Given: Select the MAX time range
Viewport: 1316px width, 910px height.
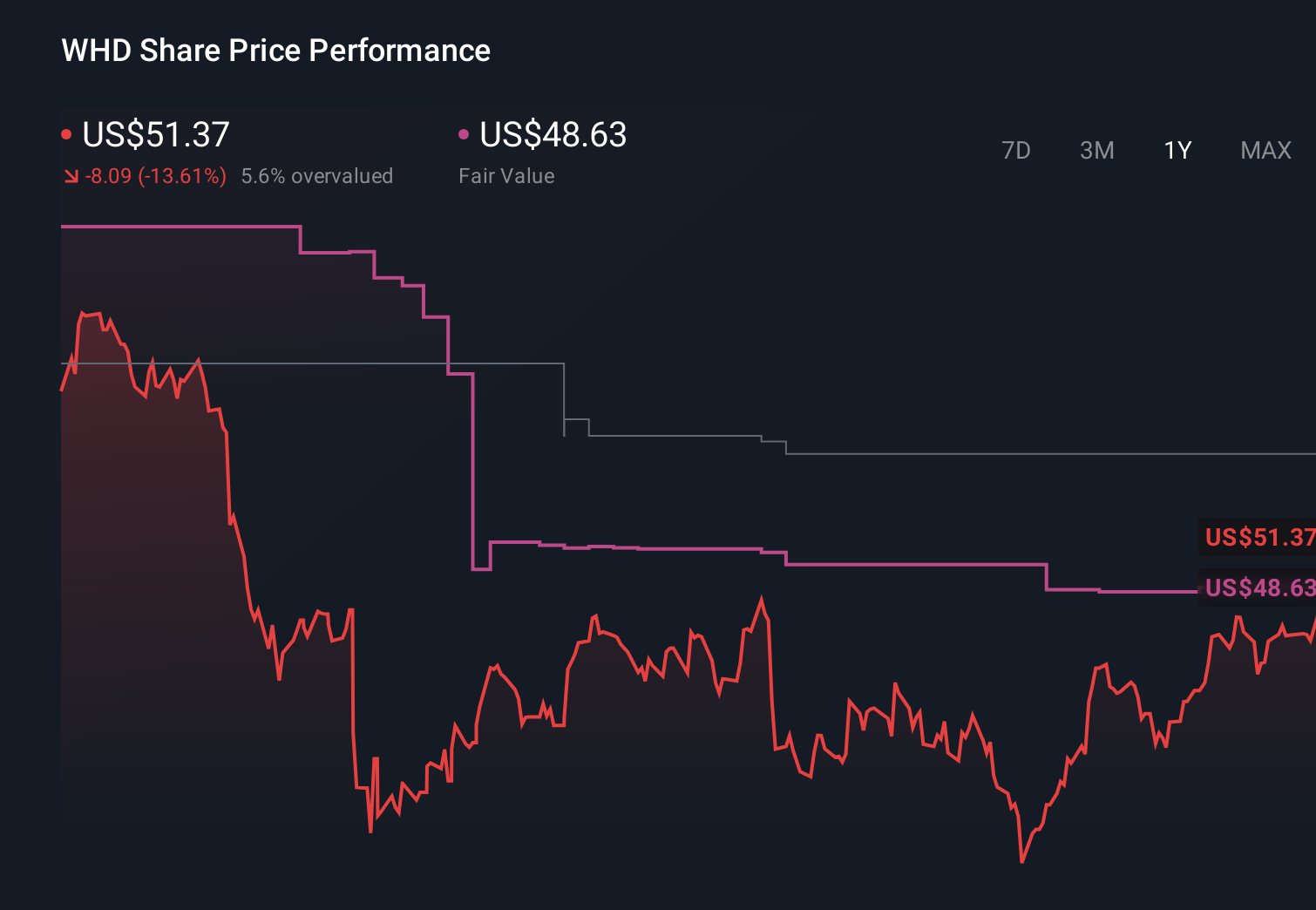Looking at the screenshot, I should click(x=1265, y=151).
